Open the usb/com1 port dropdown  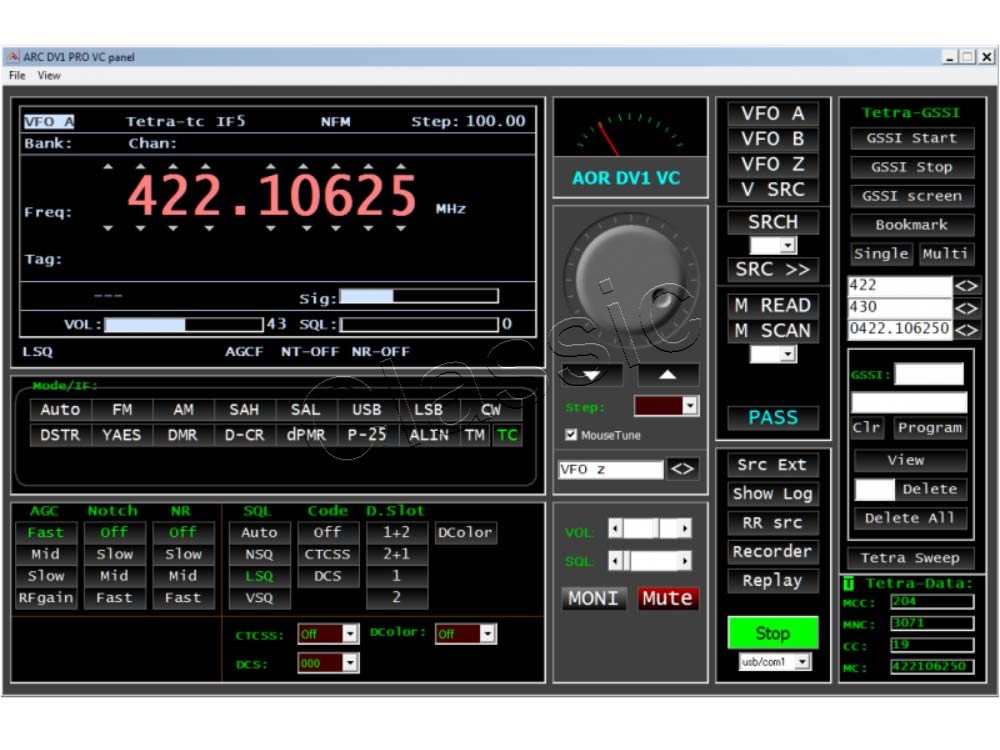coord(802,662)
